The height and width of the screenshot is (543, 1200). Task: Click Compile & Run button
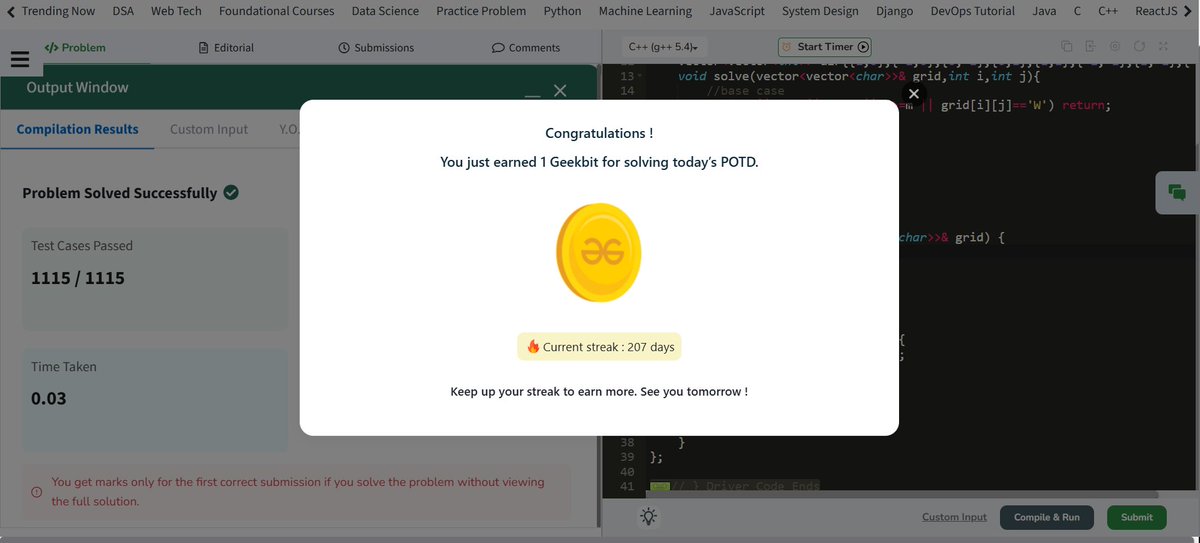coord(1047,517)
